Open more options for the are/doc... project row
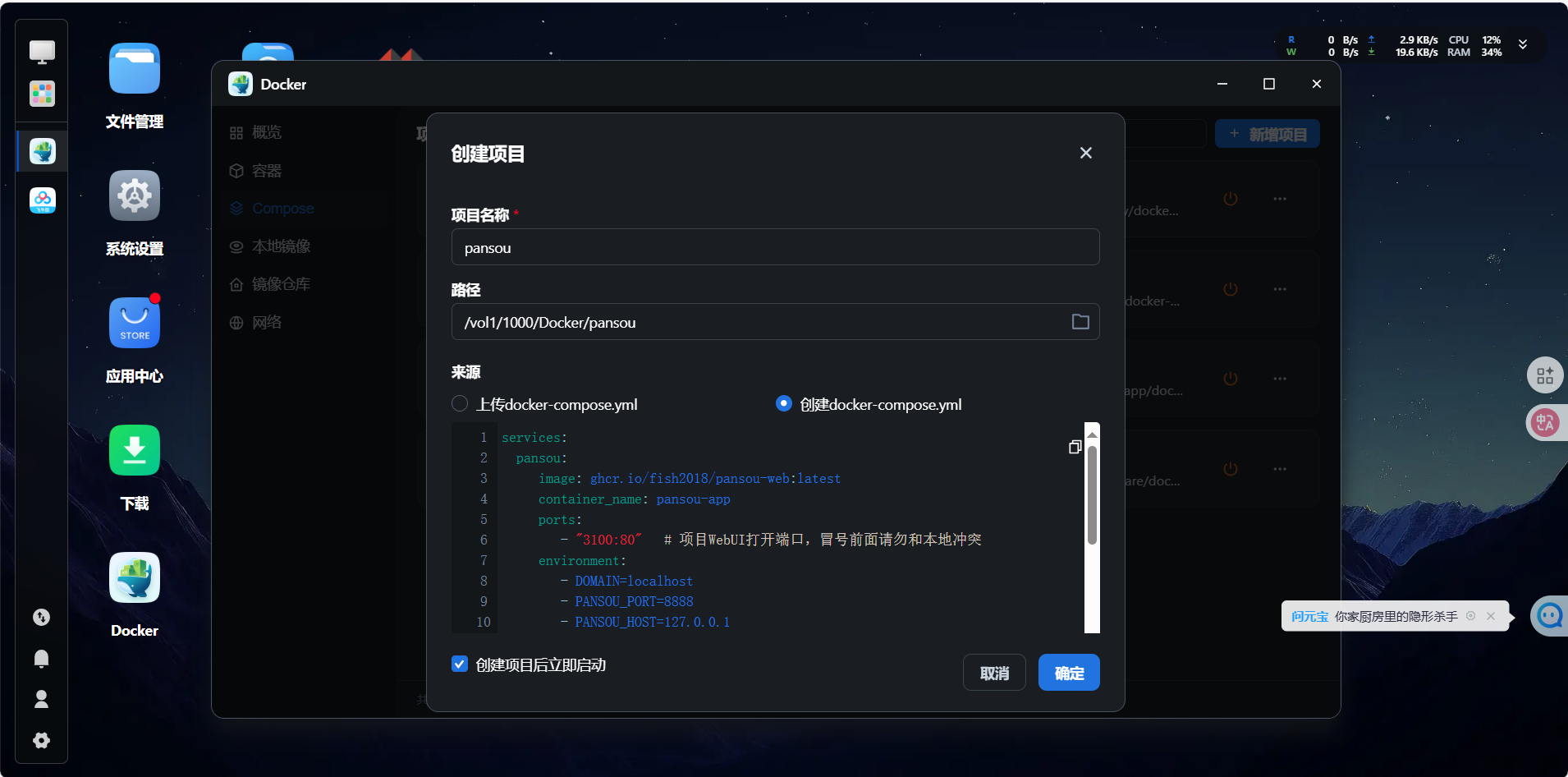This screenshot has height=777, width=1568. pos(1280,469)
